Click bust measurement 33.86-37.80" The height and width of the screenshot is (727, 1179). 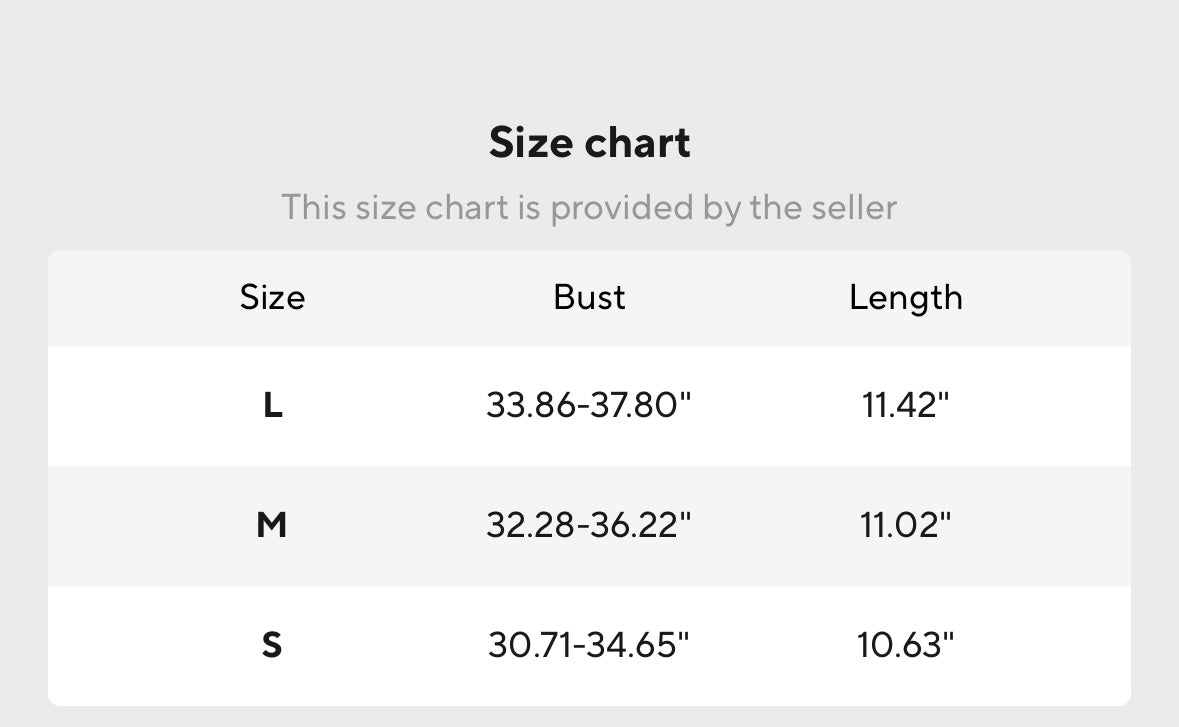click(589, 405)
